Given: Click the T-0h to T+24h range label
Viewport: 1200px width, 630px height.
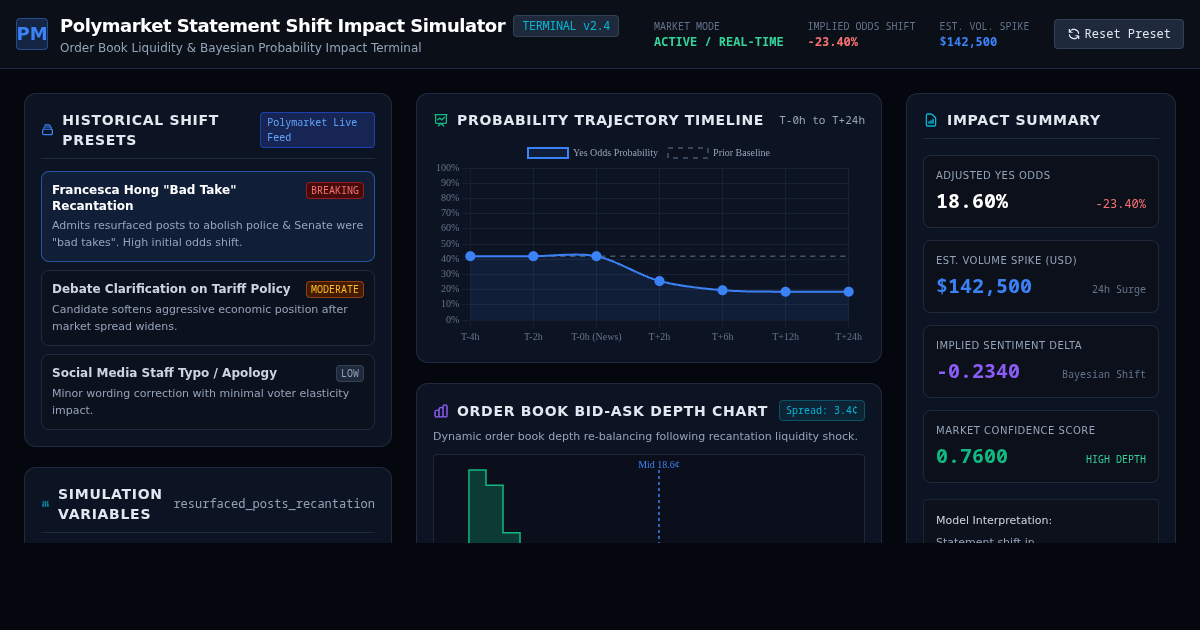Looking at the screenshot, I should click(x=822, y=120).
